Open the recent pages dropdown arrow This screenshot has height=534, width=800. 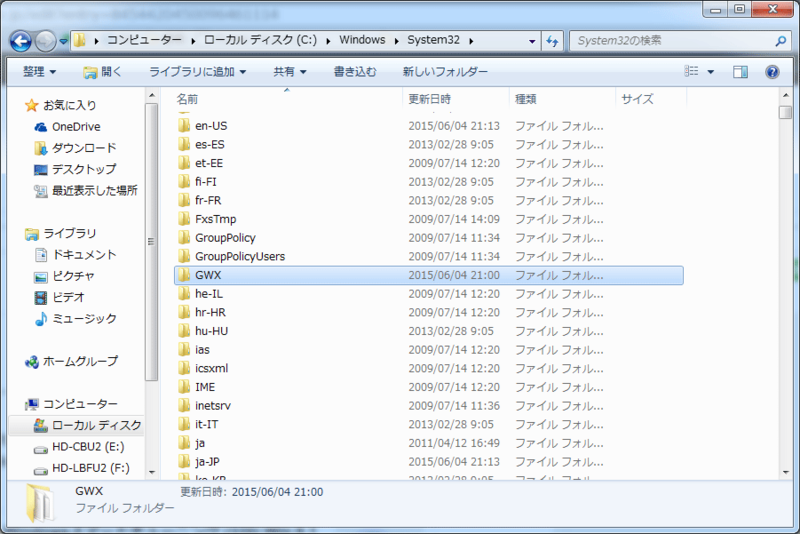(x=63, y=41)
